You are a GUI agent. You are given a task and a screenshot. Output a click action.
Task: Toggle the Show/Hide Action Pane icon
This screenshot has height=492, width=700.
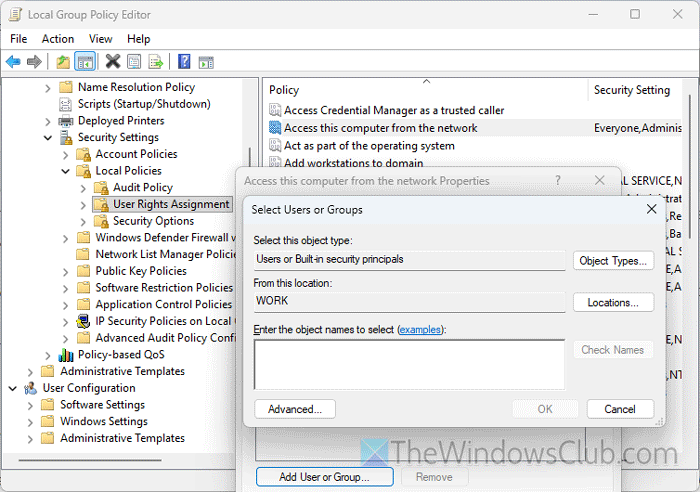point(206,62)
